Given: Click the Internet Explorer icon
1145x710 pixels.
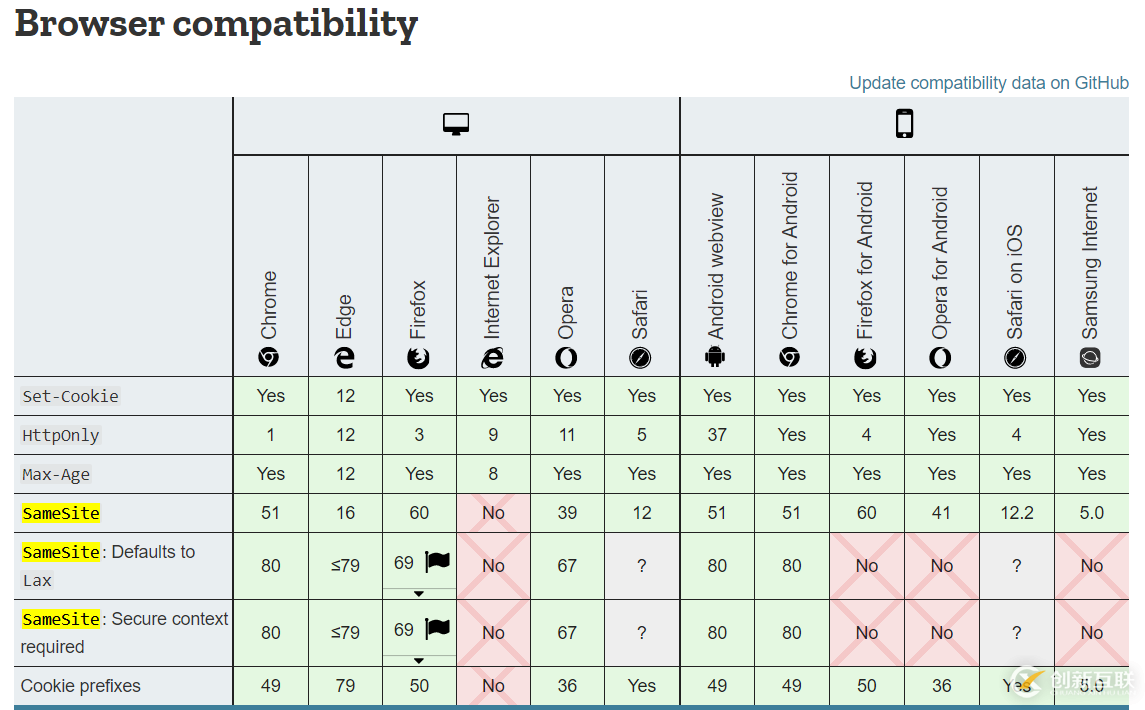Looking at the screenshot, I should (x=493, y=357).
